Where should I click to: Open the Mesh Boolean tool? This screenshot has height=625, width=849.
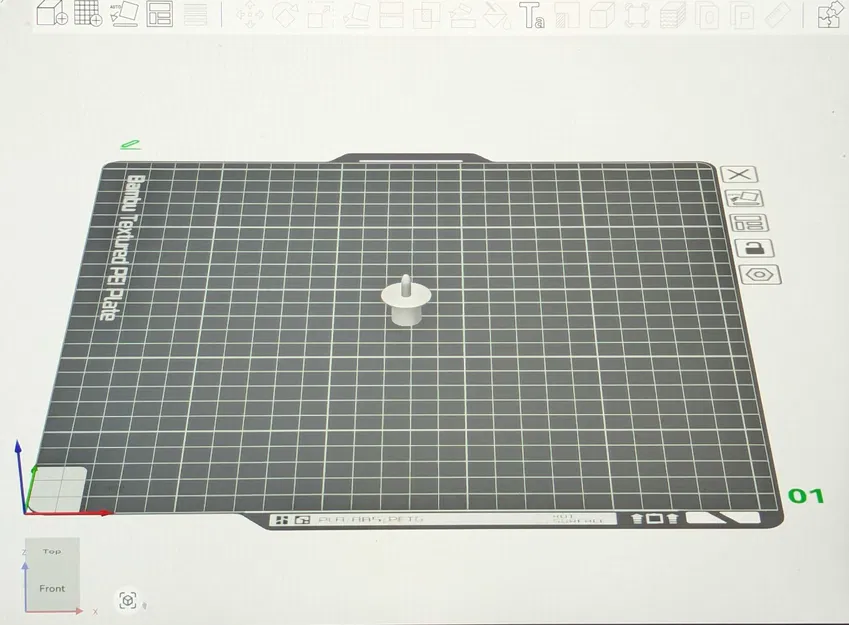click(427, 15)
